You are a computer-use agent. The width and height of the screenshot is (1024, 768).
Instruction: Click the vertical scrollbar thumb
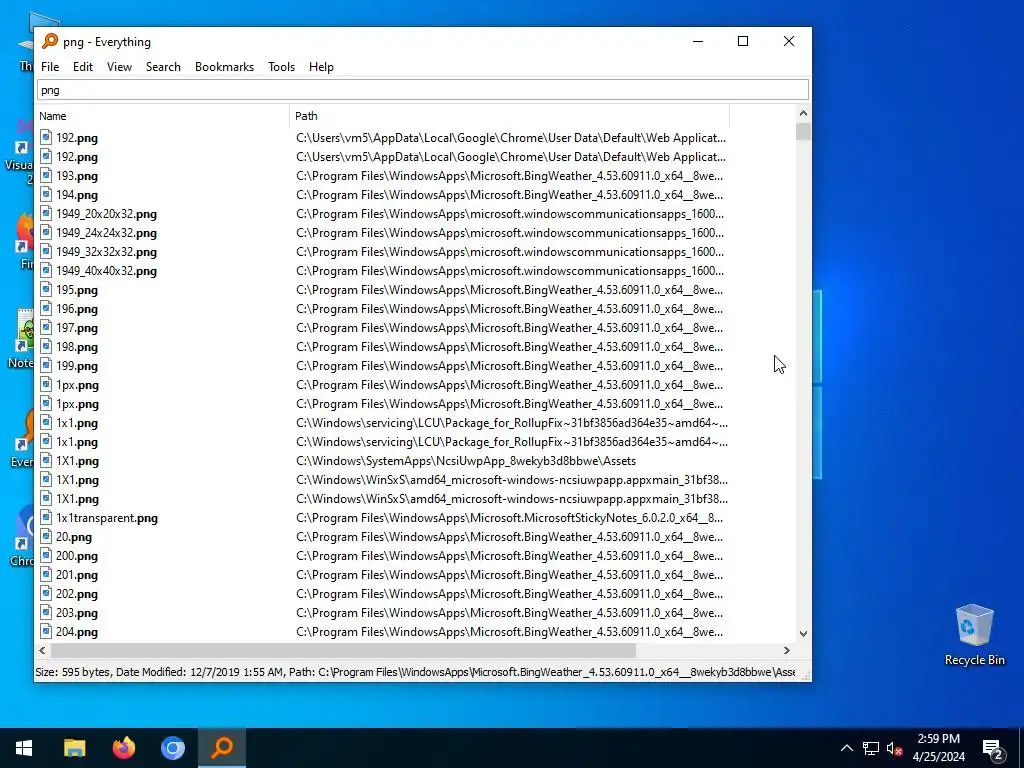803,131
